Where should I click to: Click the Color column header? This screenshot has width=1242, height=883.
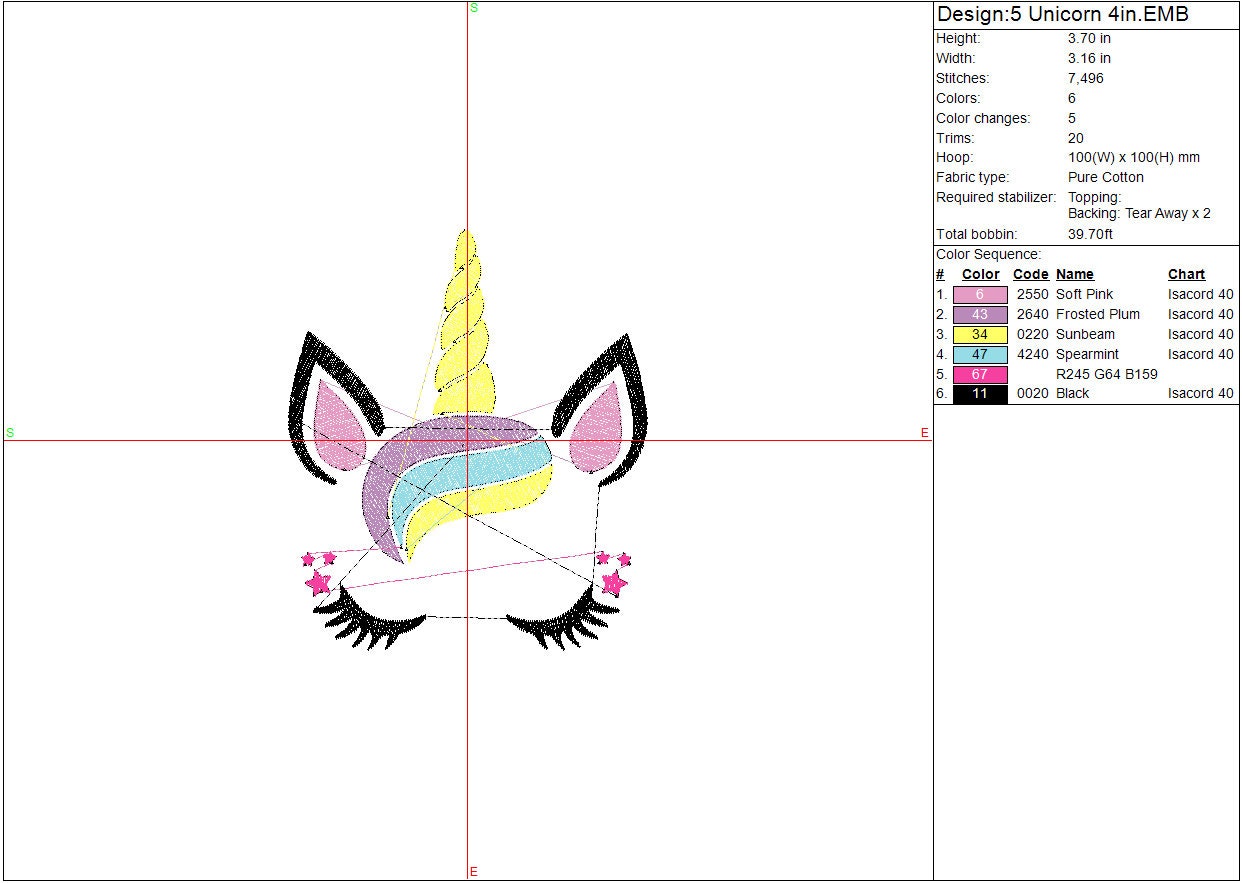tap(980, 274)
